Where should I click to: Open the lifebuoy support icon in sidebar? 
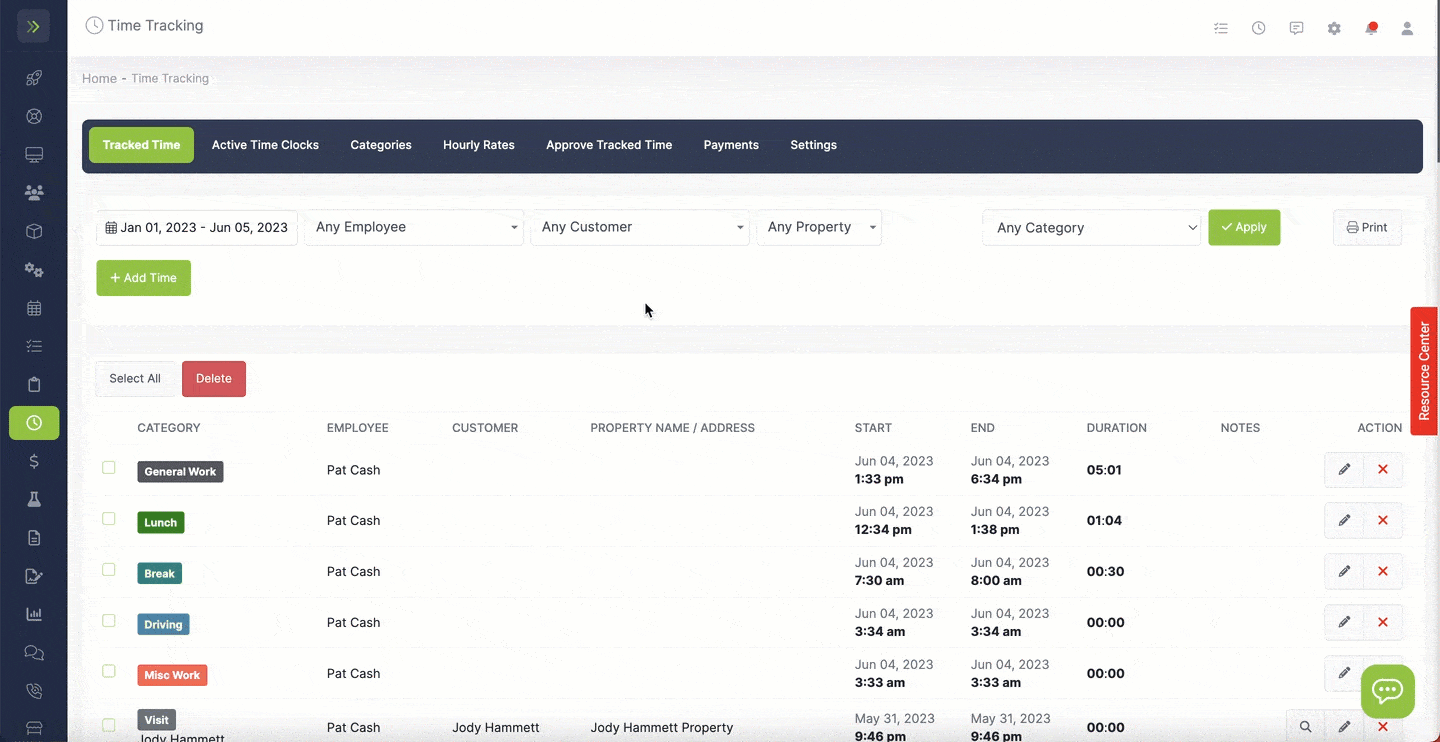(34, 116)
